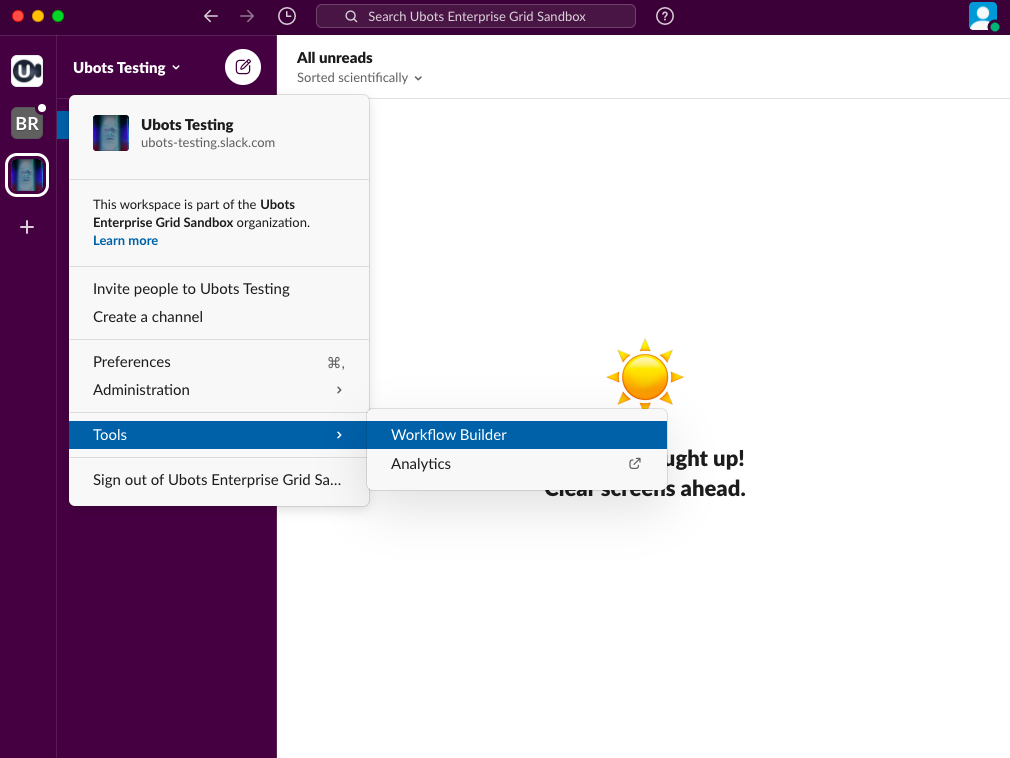
Task: Open the Ubots Testing workspace name dropdown
Action: (125, 67)
